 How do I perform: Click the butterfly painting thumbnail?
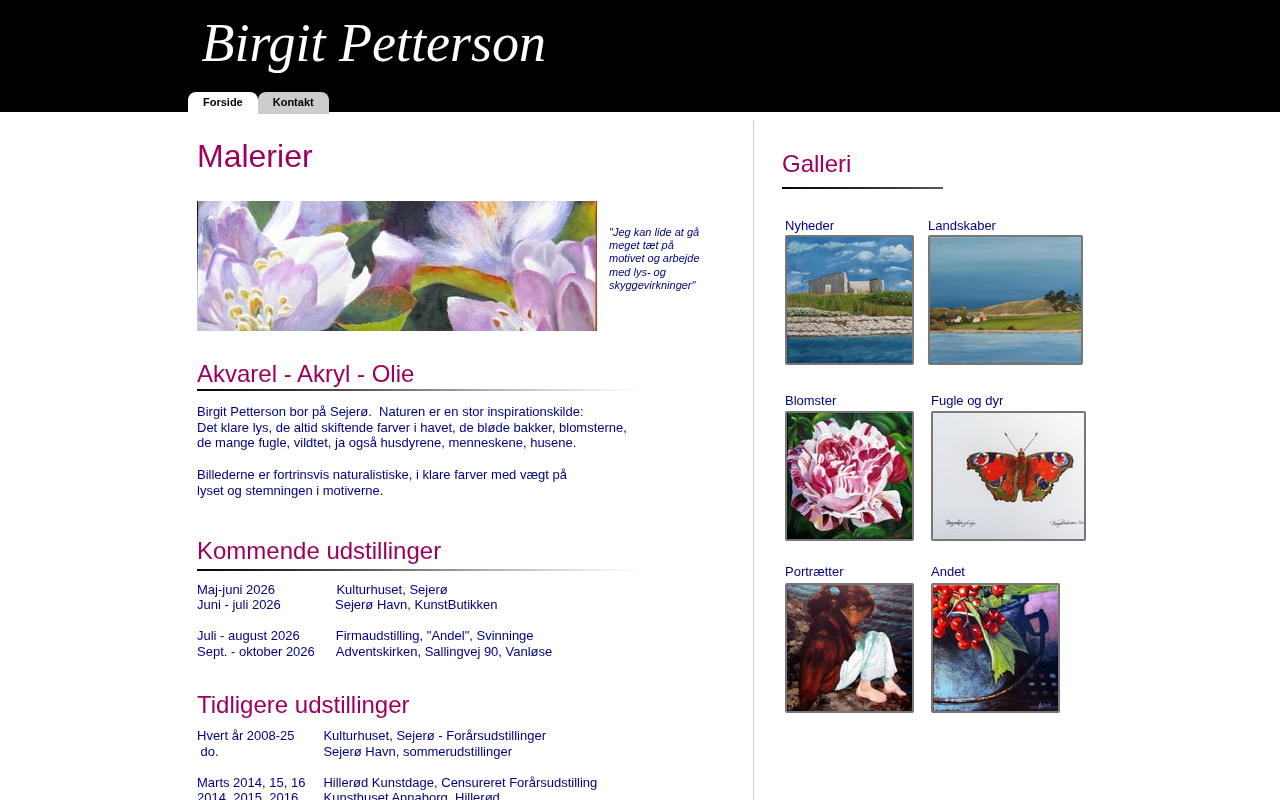pos(1008,476)
